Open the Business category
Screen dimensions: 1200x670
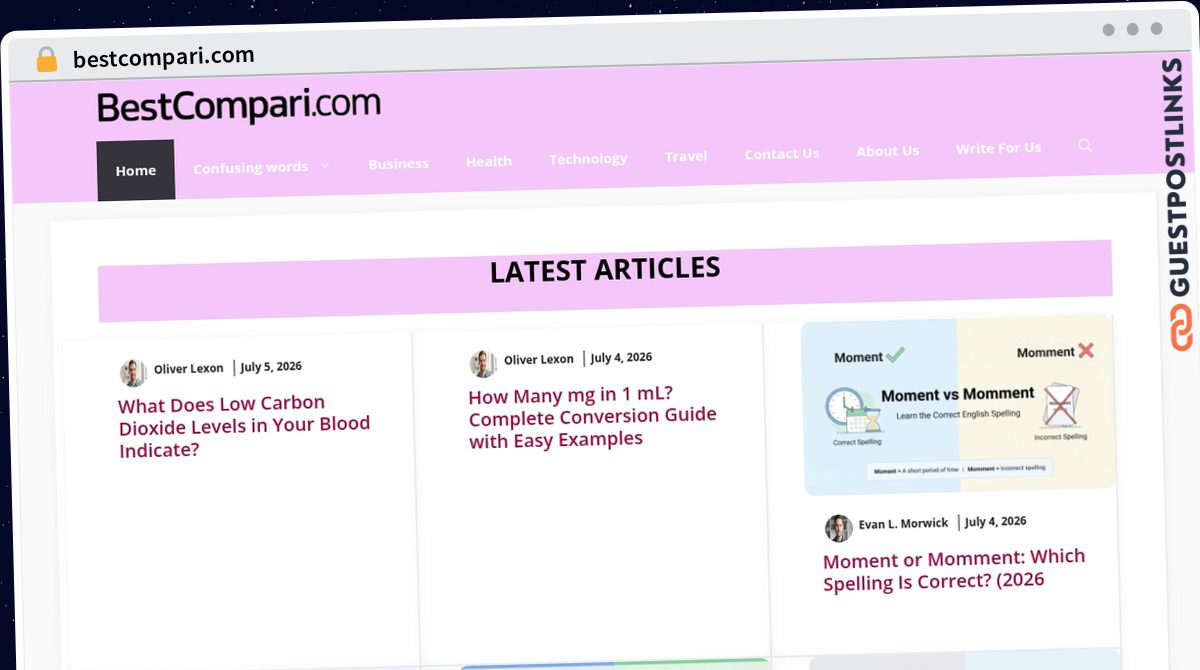pos(398,163)
